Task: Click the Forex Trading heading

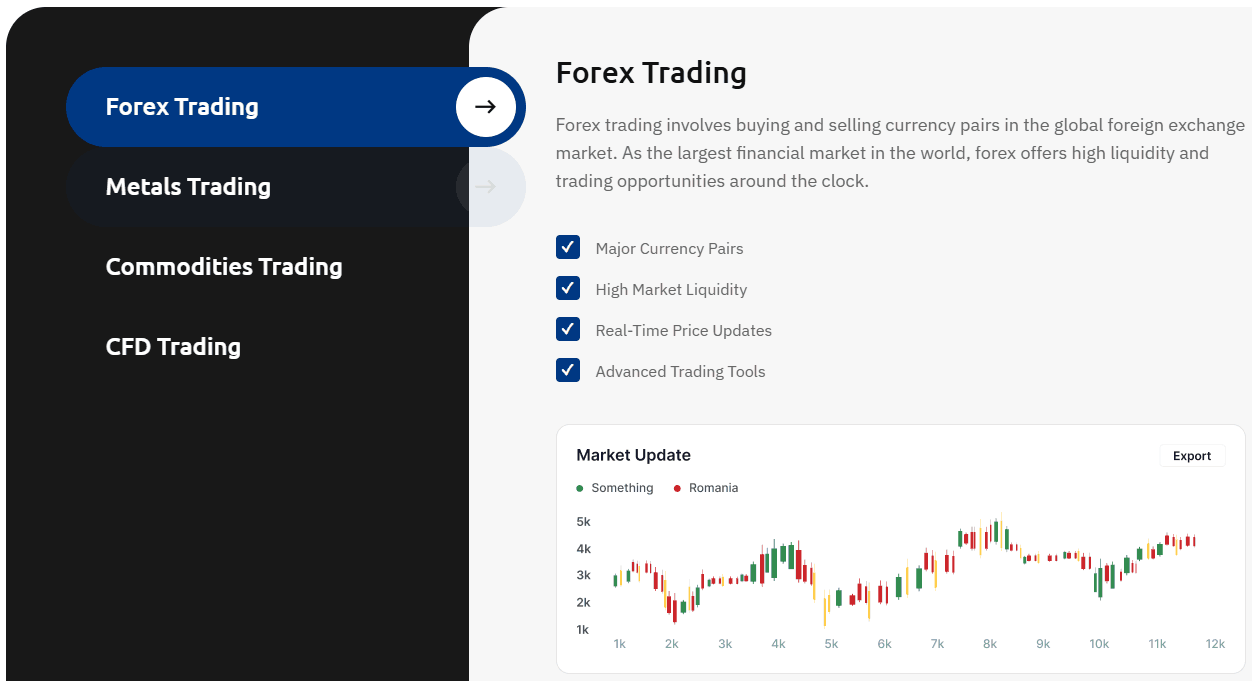Action: pyautogui.click(x=651, y=73)
